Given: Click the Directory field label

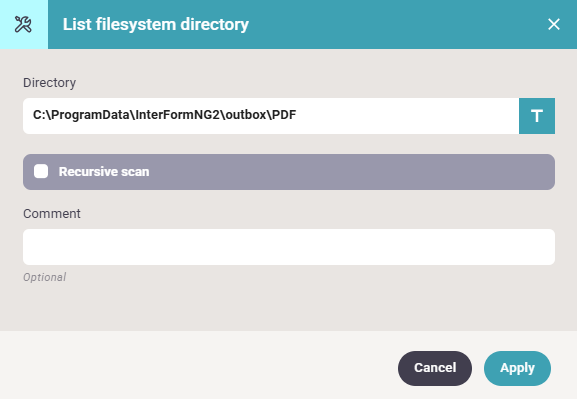Looking at the screenshot, I should pyautogui.click(x=50, y=83).
